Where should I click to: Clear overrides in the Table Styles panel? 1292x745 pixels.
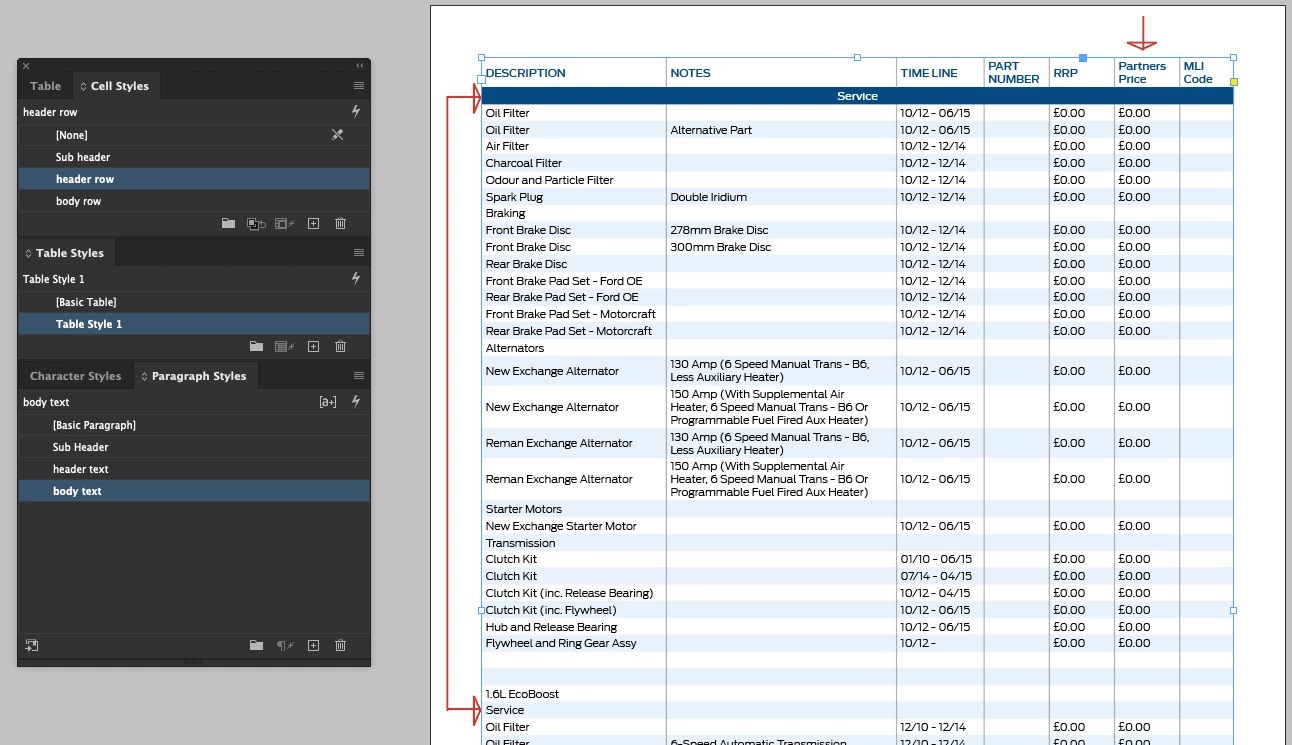284,346
